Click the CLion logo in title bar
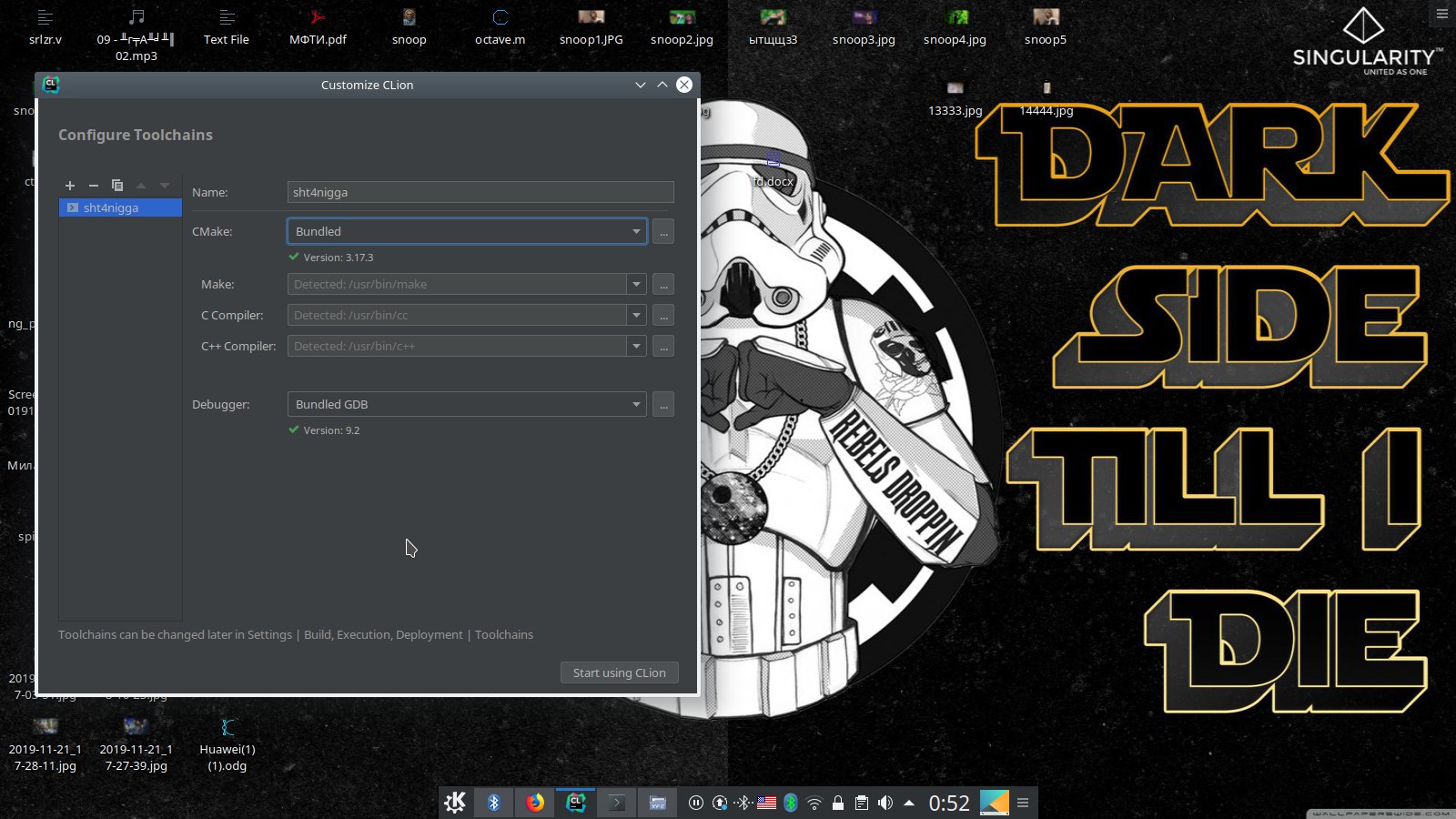Screen dimensions: 1456x819 tap(50, 85)
